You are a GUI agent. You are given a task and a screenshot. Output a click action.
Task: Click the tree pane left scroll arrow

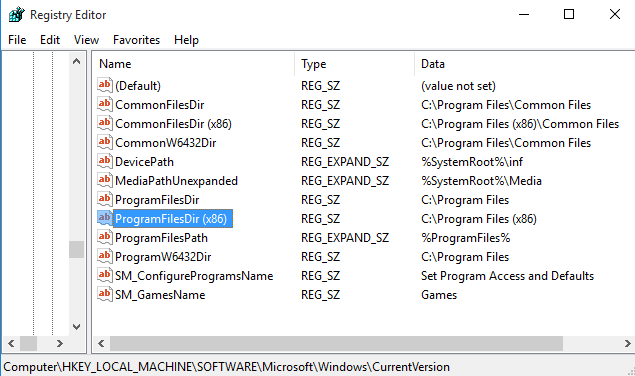pyautogui.click(x=11, y=344)
